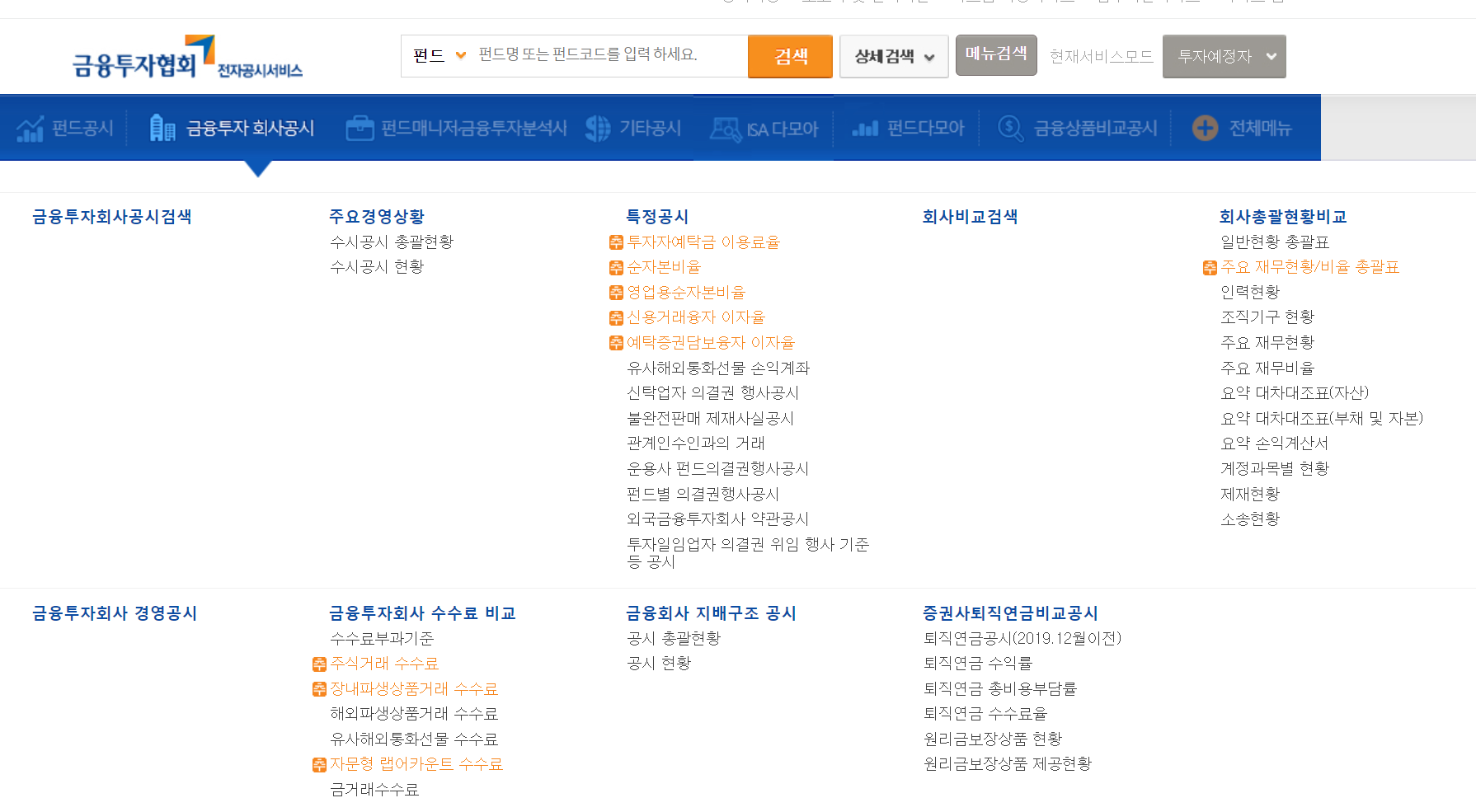This screenshot has height=812, width=1476.
Task: Open the 펀드 search type dropdown
Action: coord(440,56)
